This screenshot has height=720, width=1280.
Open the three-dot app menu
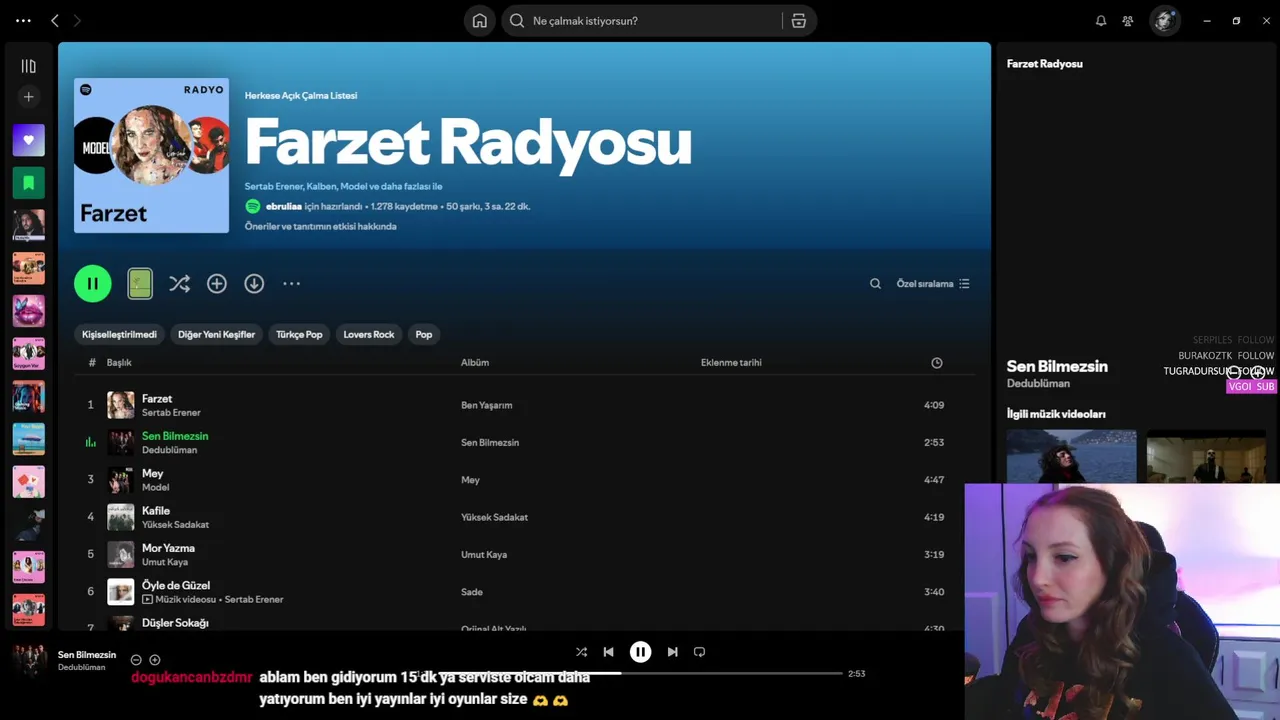[x=23, y=20]
